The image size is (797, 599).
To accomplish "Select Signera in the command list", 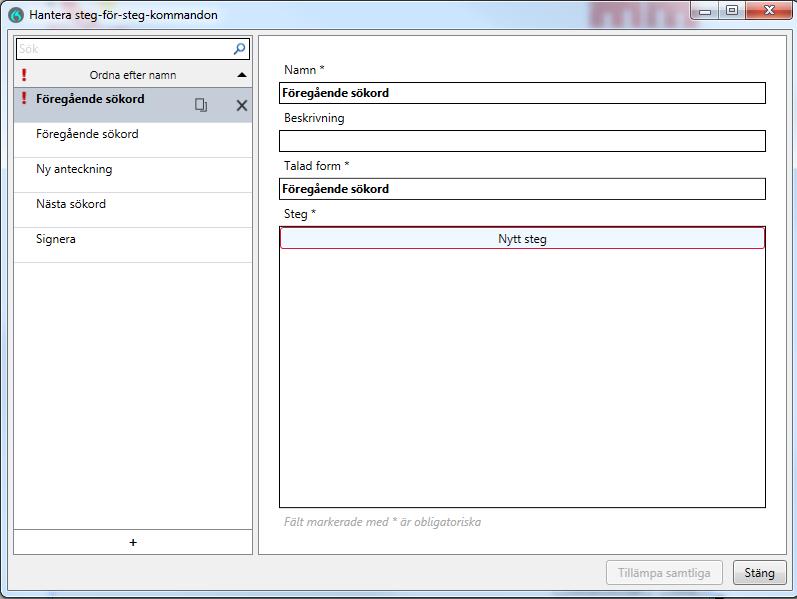I will [x=133, y=245].
